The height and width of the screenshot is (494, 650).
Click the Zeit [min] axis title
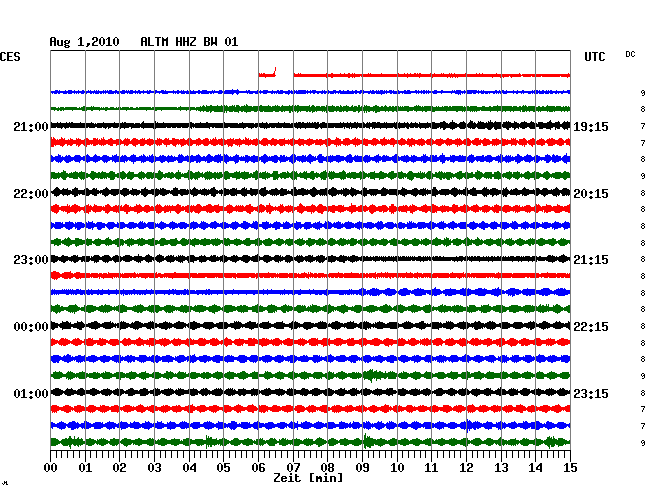tap(308, 478)
